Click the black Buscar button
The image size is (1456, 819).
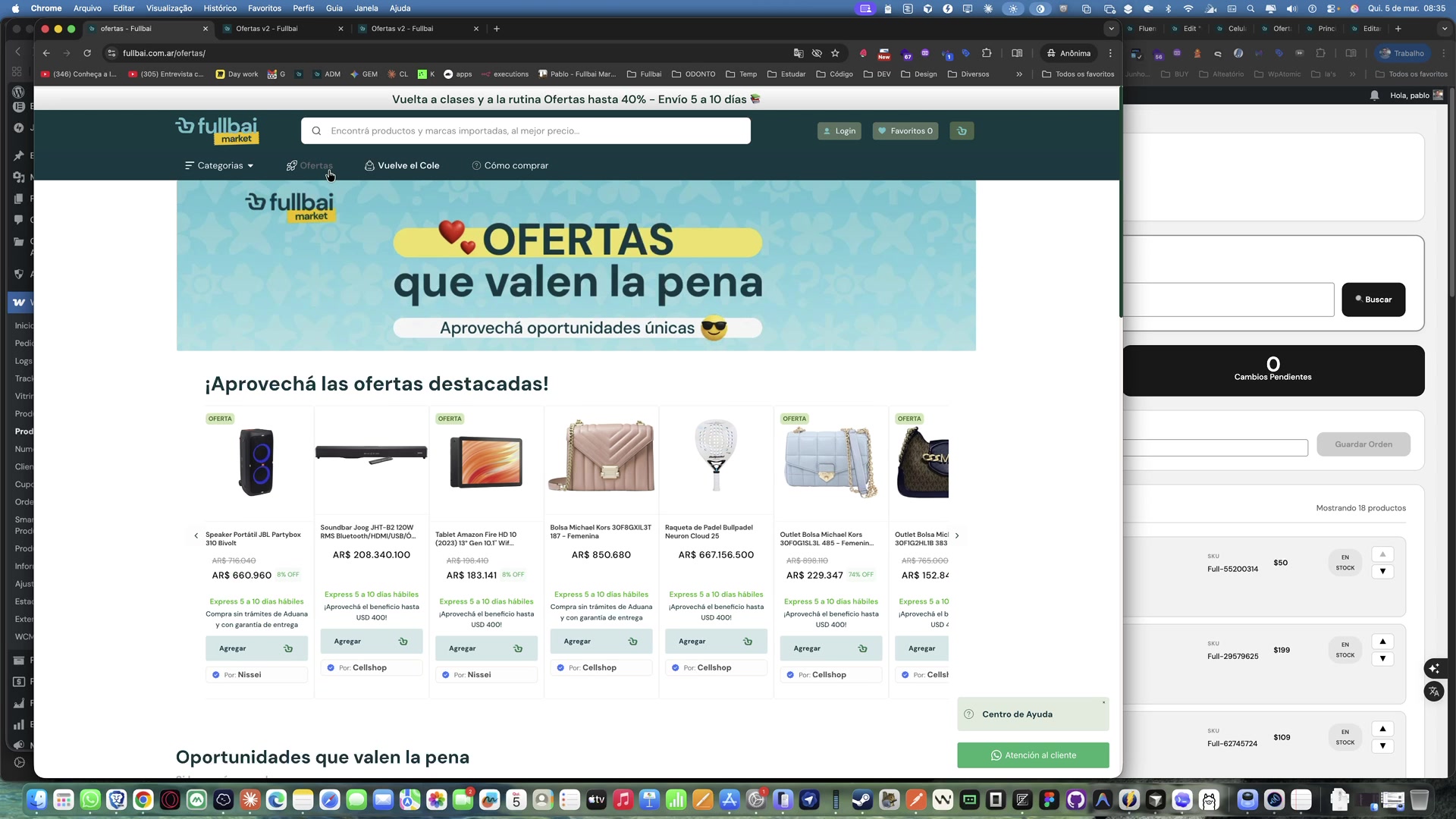1373,300
